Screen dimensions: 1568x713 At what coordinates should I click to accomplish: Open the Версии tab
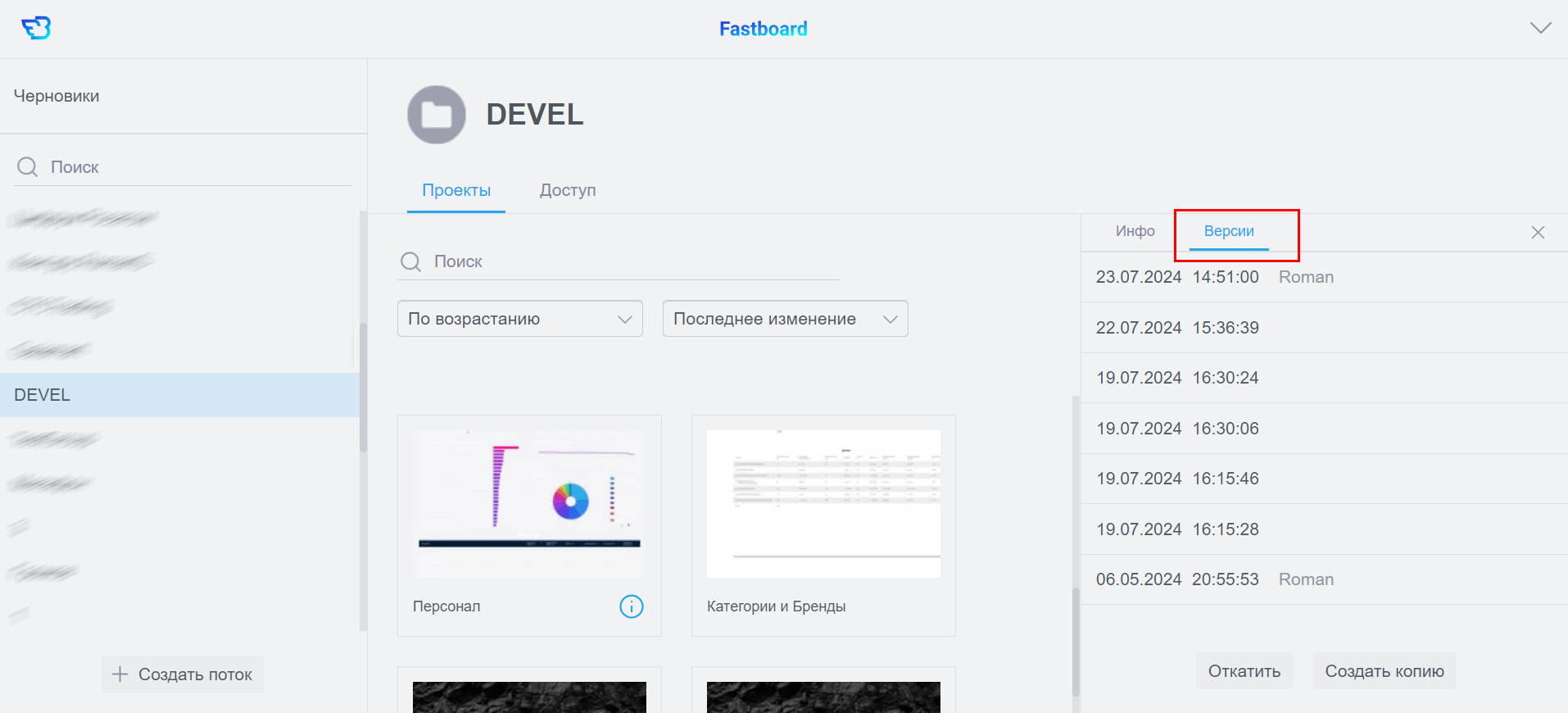1228,231
